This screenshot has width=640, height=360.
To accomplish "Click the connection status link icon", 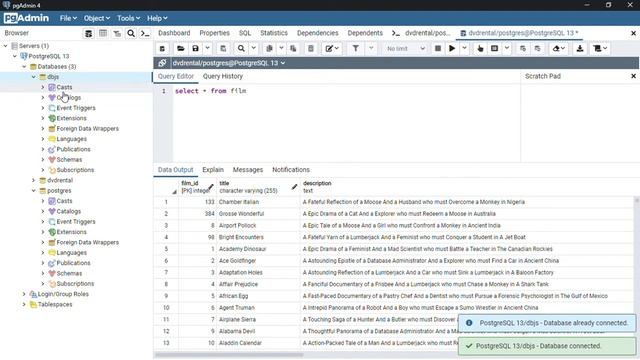I will pos(162,63).
